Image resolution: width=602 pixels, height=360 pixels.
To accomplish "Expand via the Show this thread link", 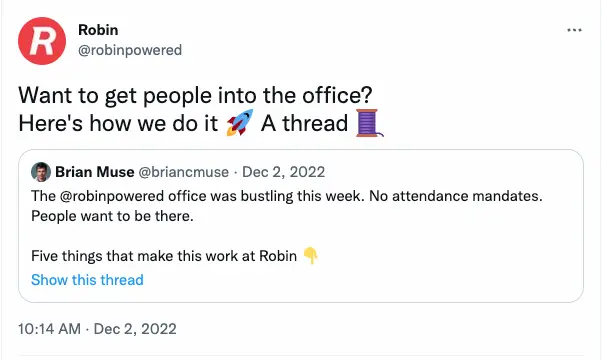I will [87, 280].
